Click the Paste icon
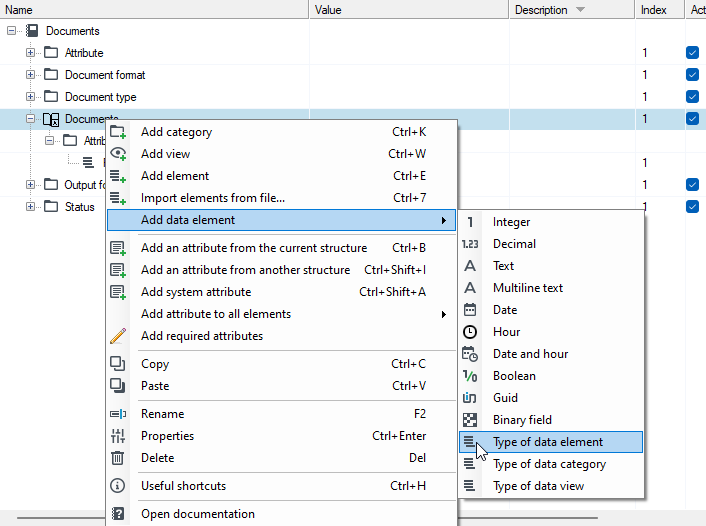Screen dimensions: 706x526 118,385
